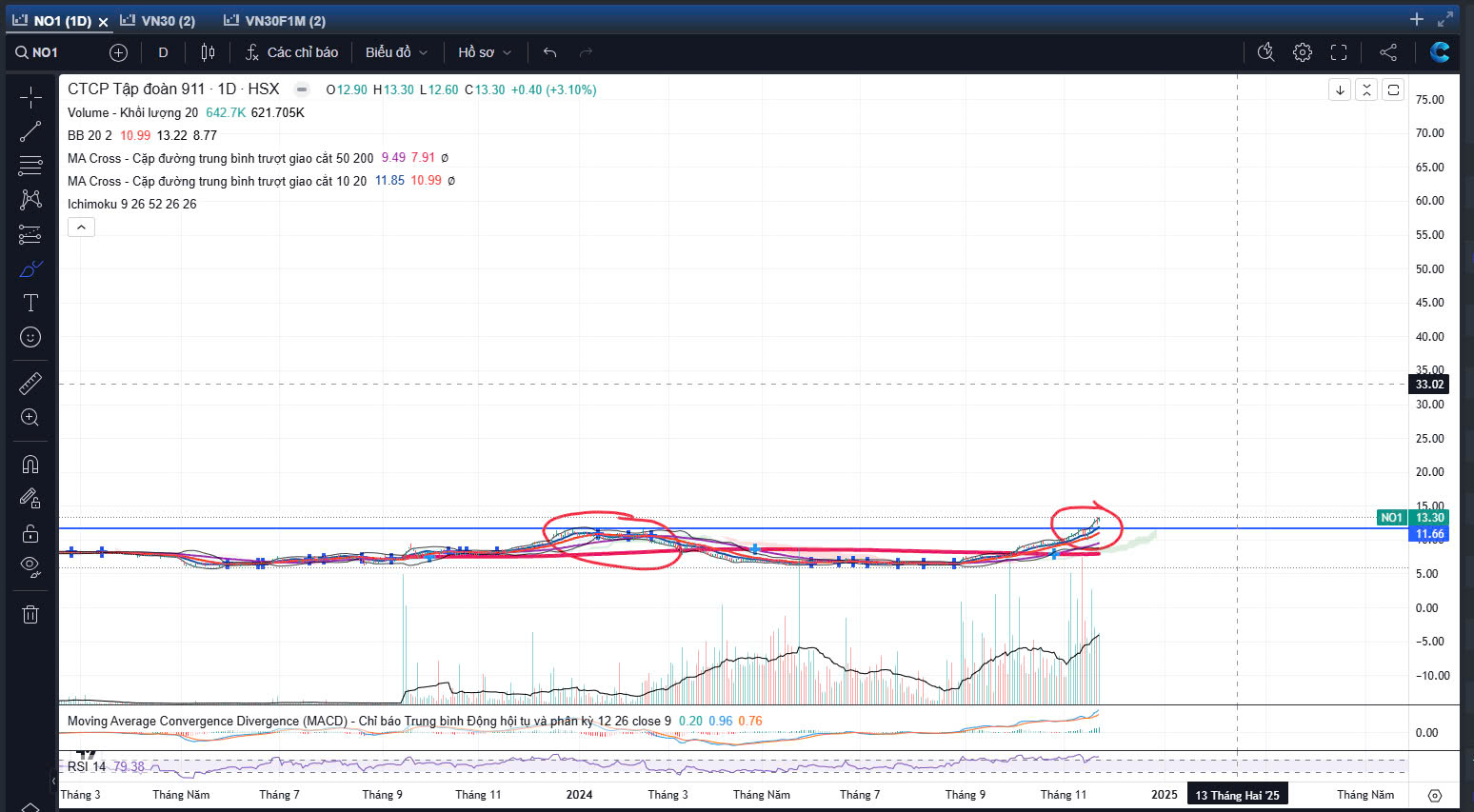Screen dimensions: 1474x812
Task: Open CTCP Tập đoàn 911 symbol title
Action: tap(173, 89)
